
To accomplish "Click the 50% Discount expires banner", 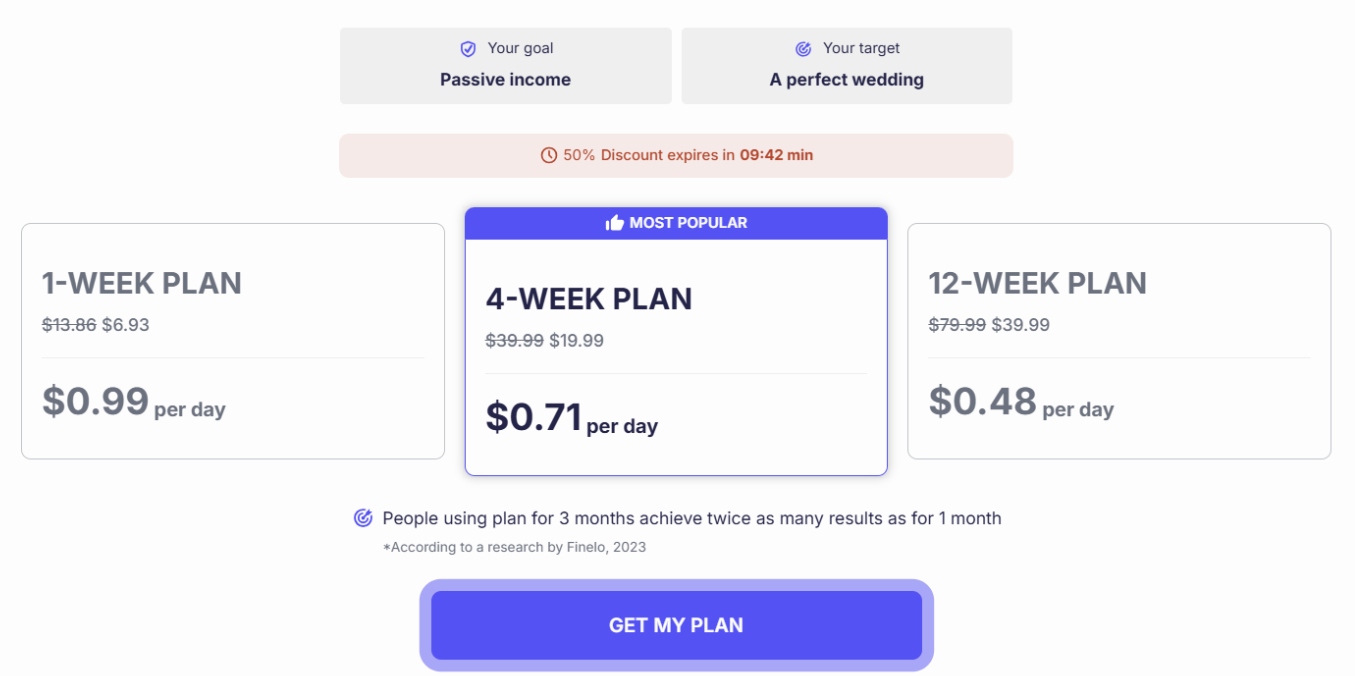I will 676,156.
